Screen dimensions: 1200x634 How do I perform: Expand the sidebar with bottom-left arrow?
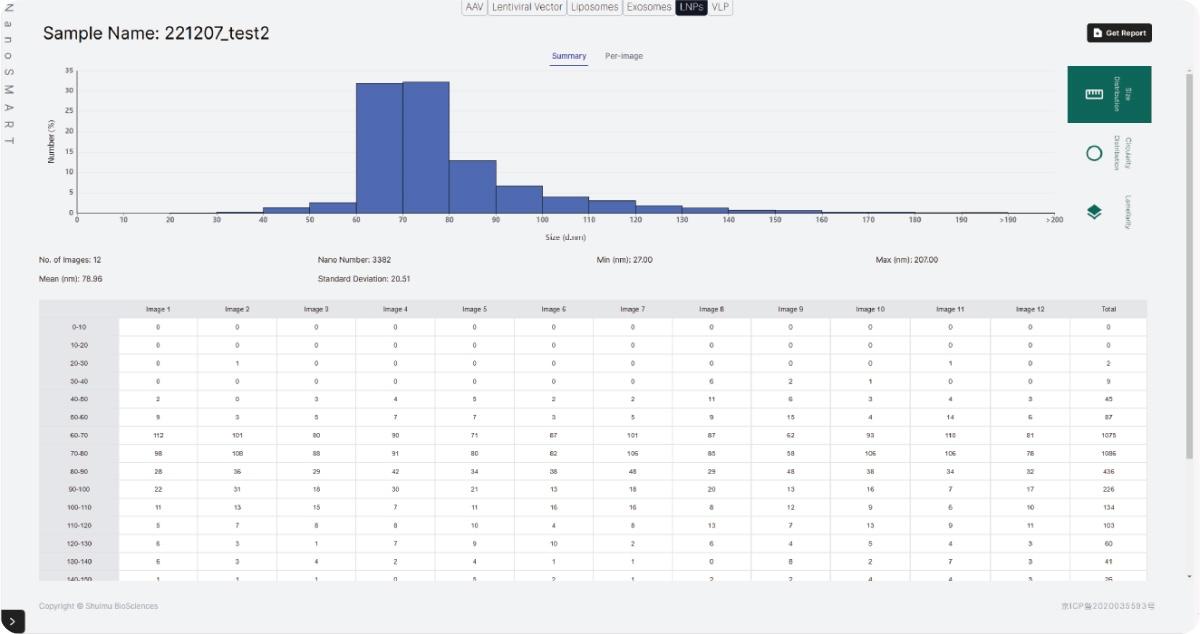pyautogui.click(x=12, y=621)
